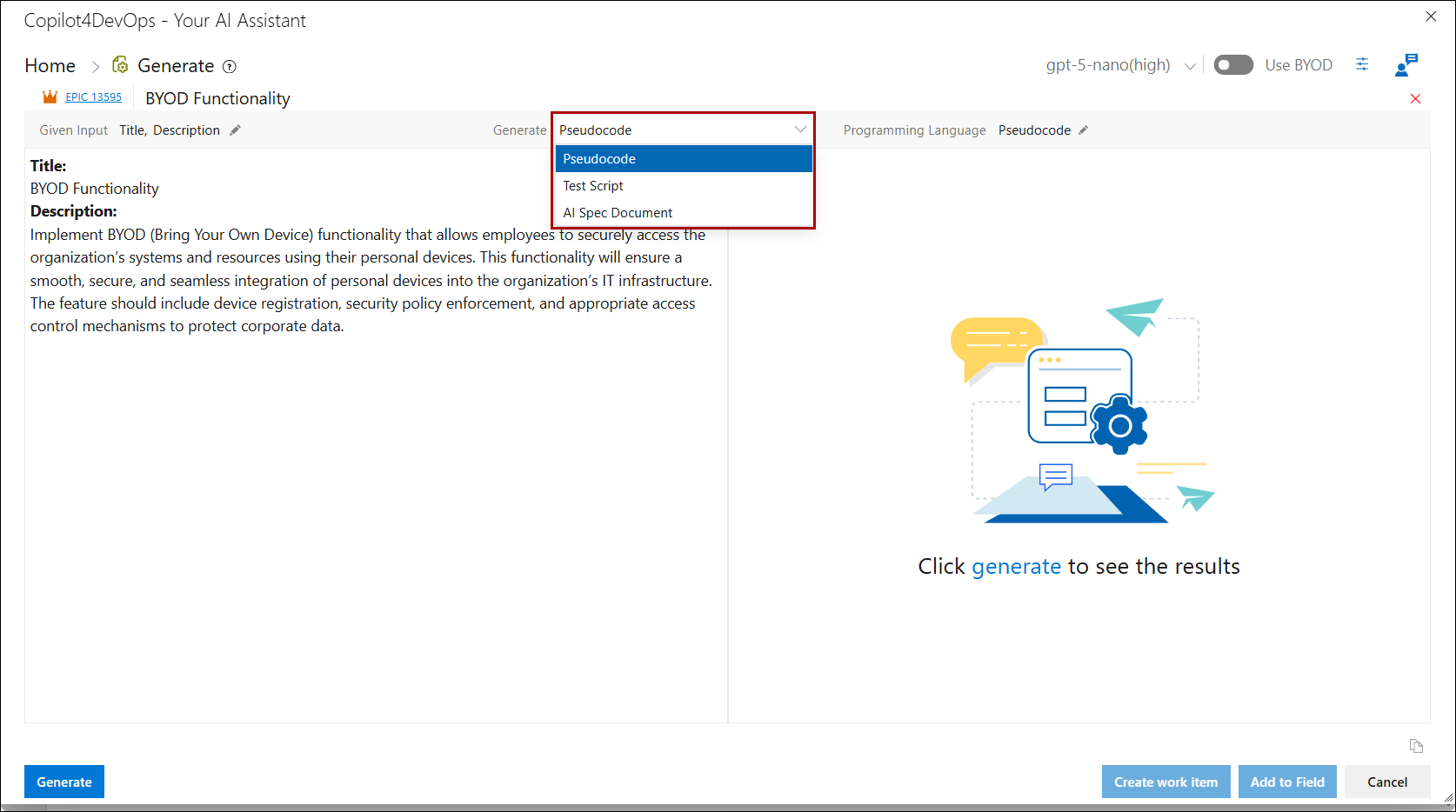The width and height of the screenshot is (1456, 812).
Task: Click the Generate help question mark icon
Action: (230, 67)
